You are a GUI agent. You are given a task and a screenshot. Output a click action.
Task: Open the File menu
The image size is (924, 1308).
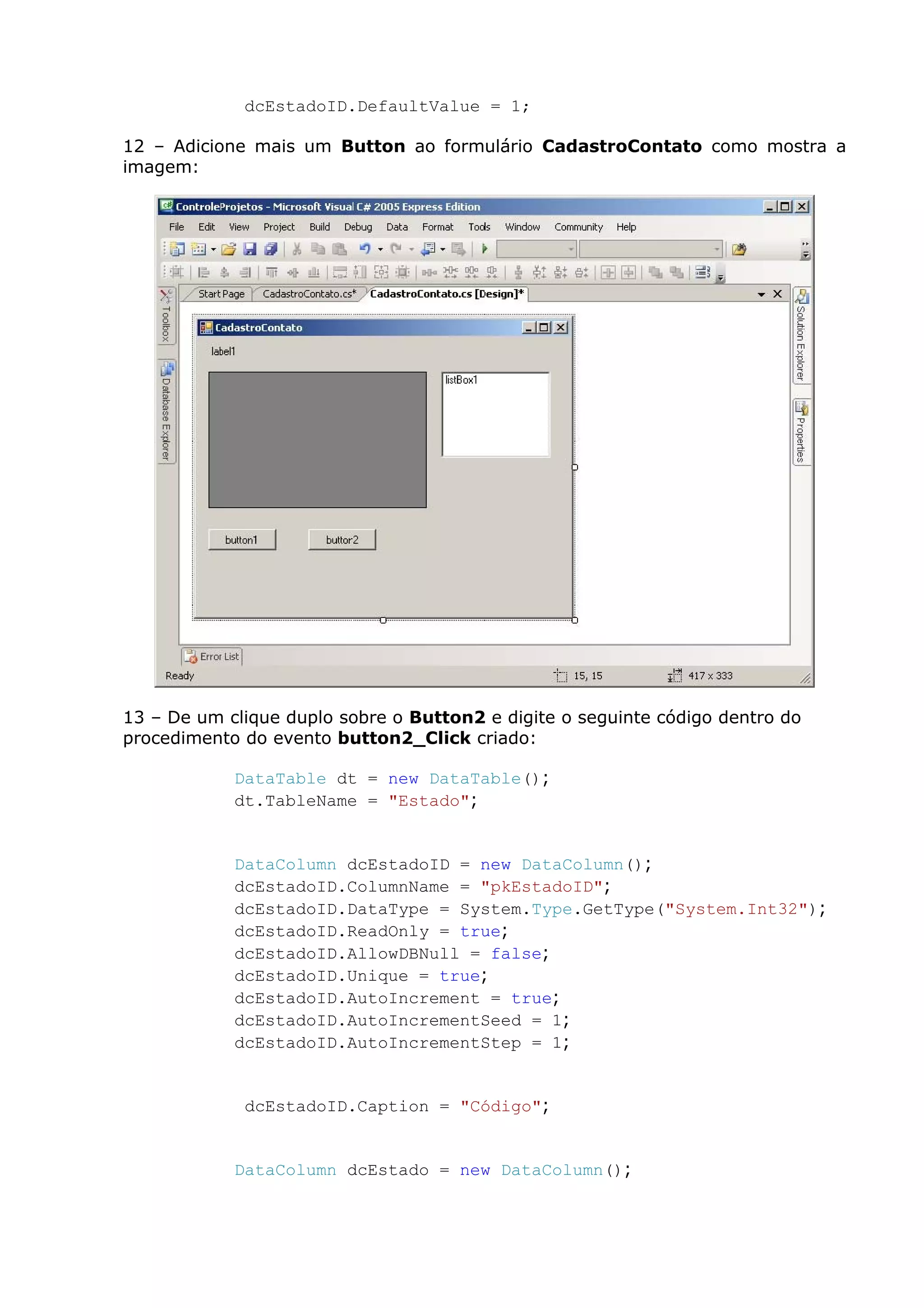[176, 227]
